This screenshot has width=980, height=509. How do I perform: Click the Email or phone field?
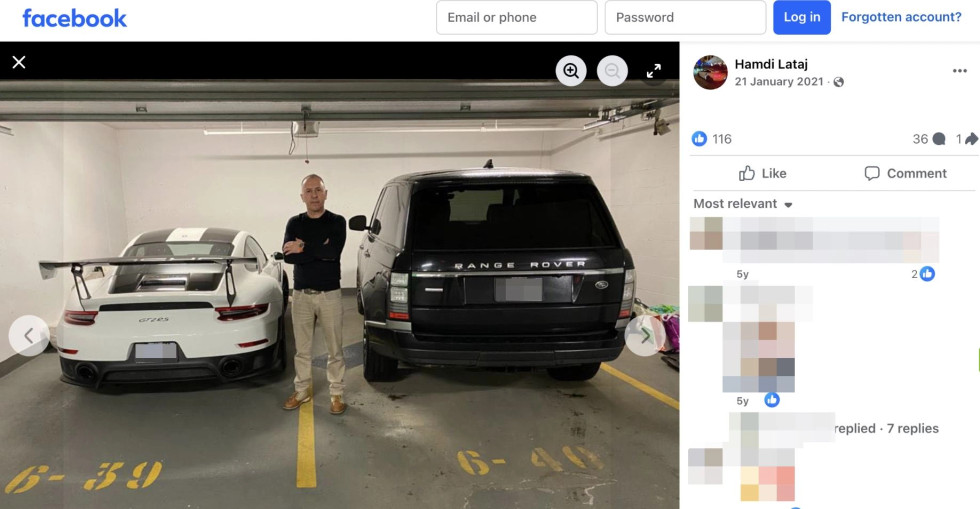point(516,18)
